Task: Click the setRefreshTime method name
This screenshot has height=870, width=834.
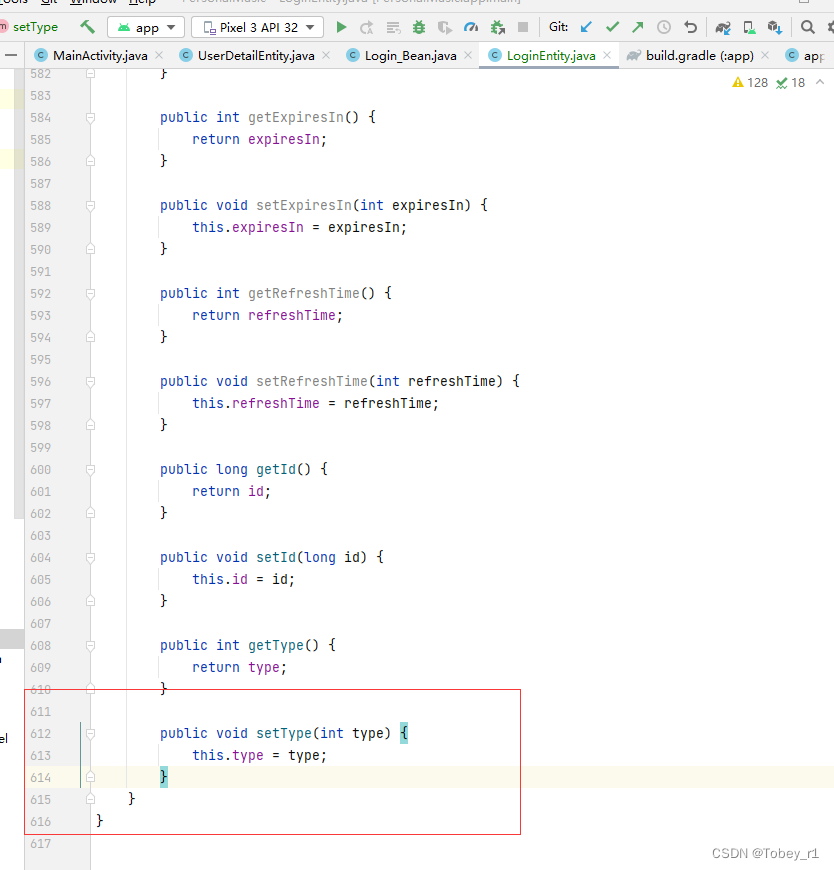Action: 312,382
